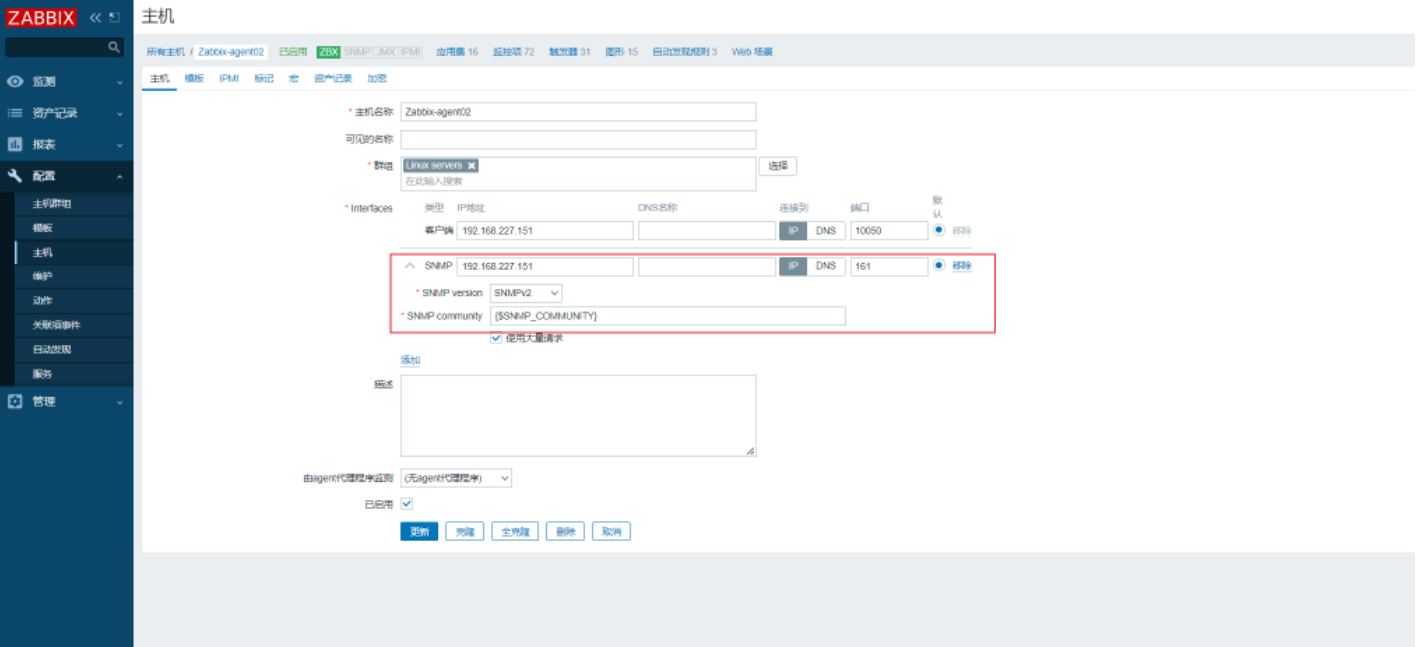Screen dimensions: 1420x647
Task: Click the 删除 button
Action: (x=565, y=531)
